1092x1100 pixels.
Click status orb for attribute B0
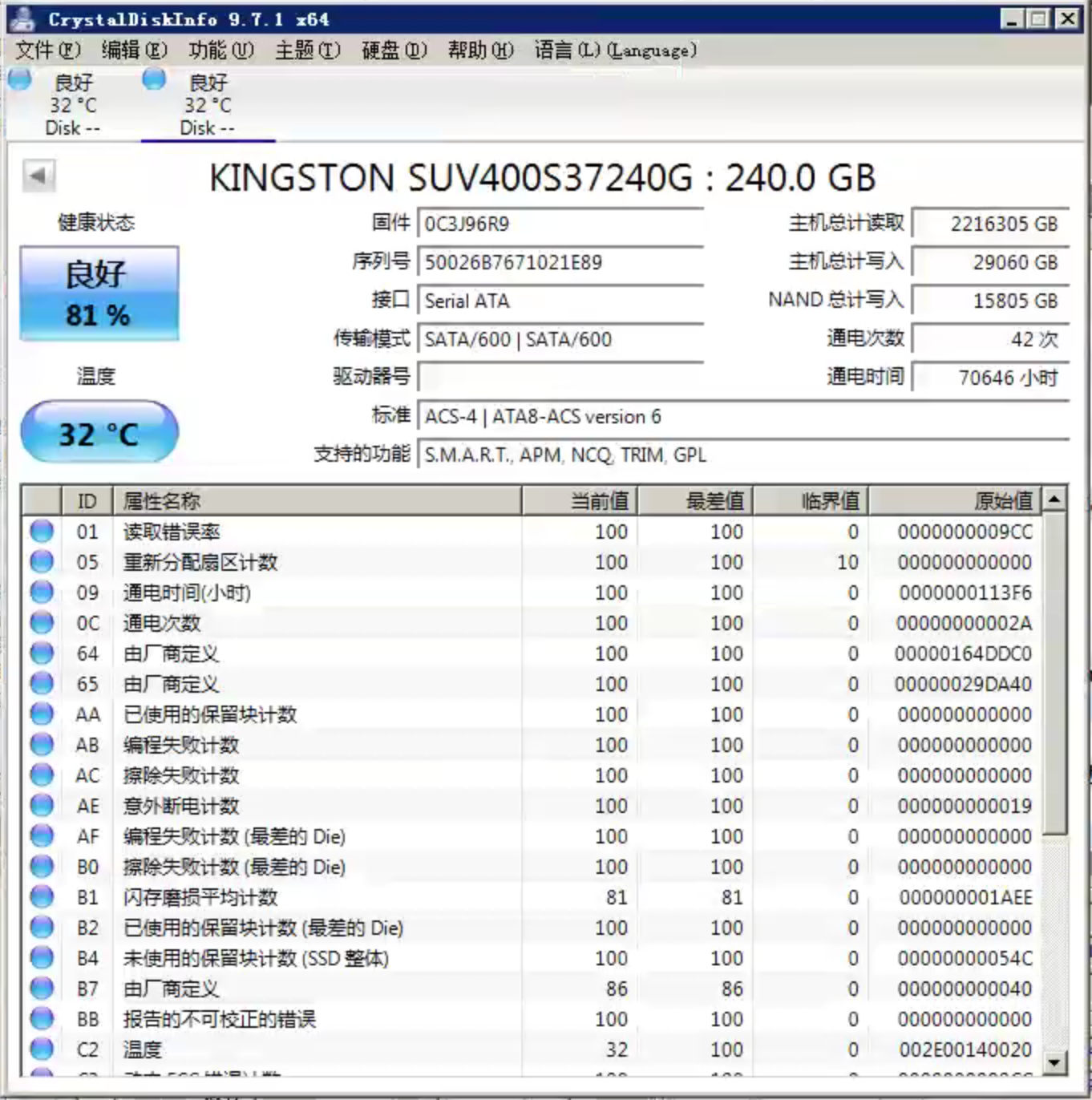tap(42, 866)
